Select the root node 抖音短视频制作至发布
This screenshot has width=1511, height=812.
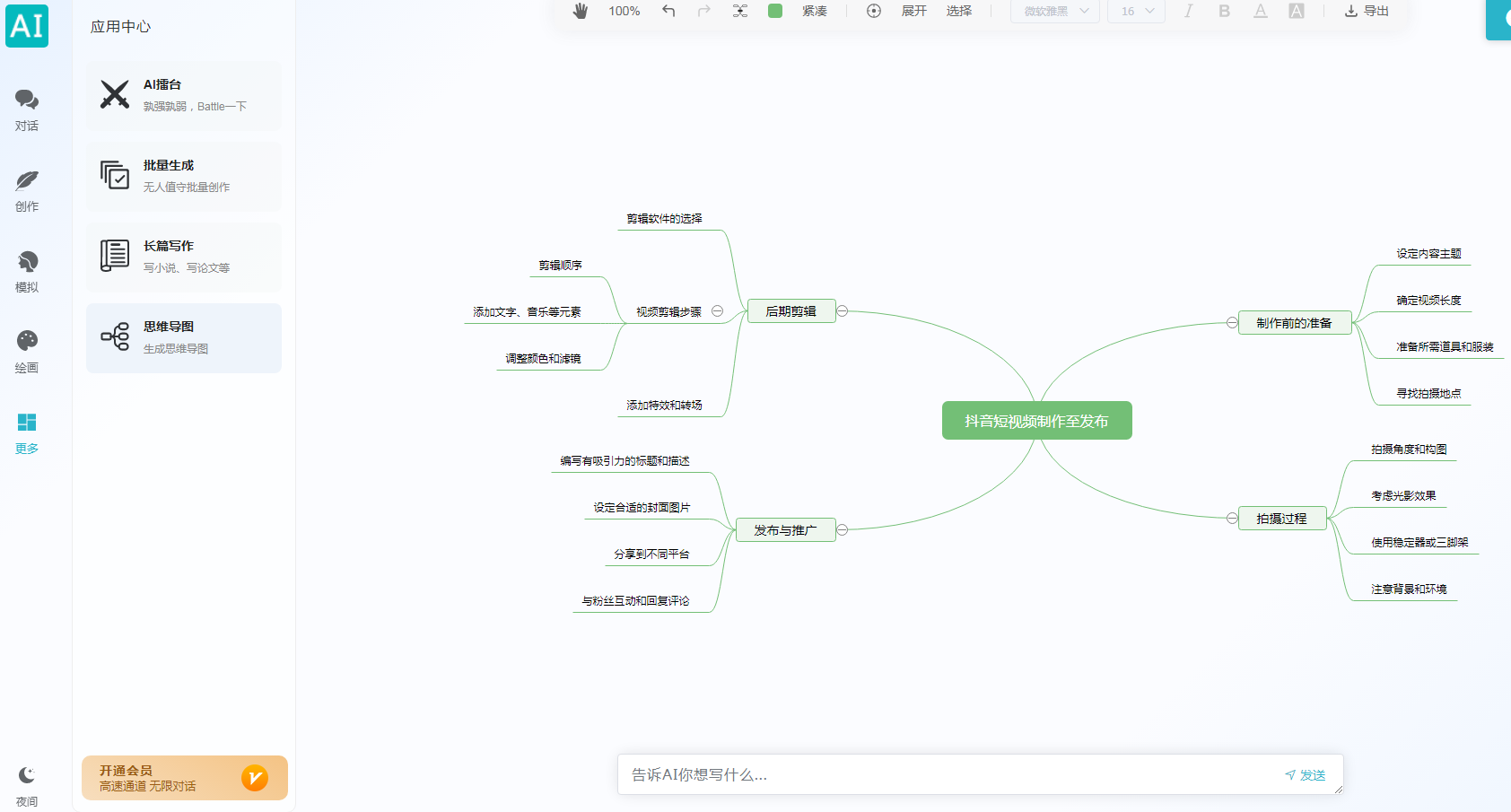(x=1037, y=421)
